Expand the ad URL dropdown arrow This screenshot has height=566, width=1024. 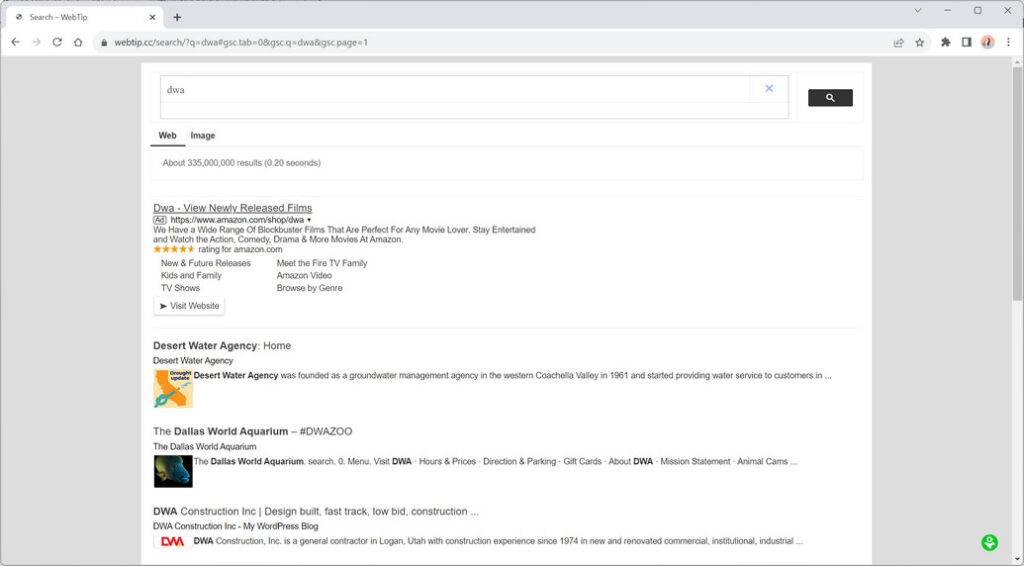point(309,221)
